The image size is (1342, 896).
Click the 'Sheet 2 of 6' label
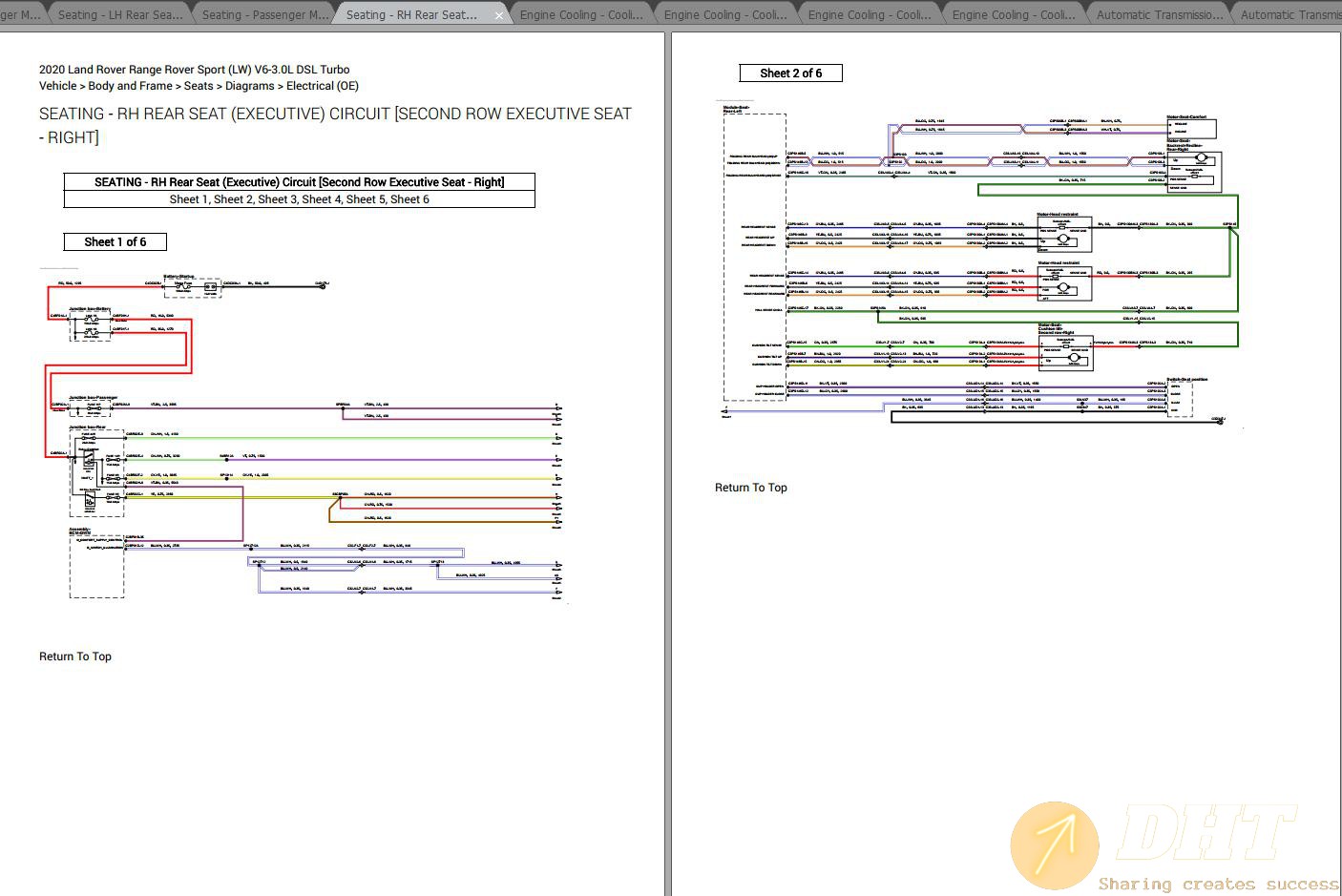tap(791, 73)
